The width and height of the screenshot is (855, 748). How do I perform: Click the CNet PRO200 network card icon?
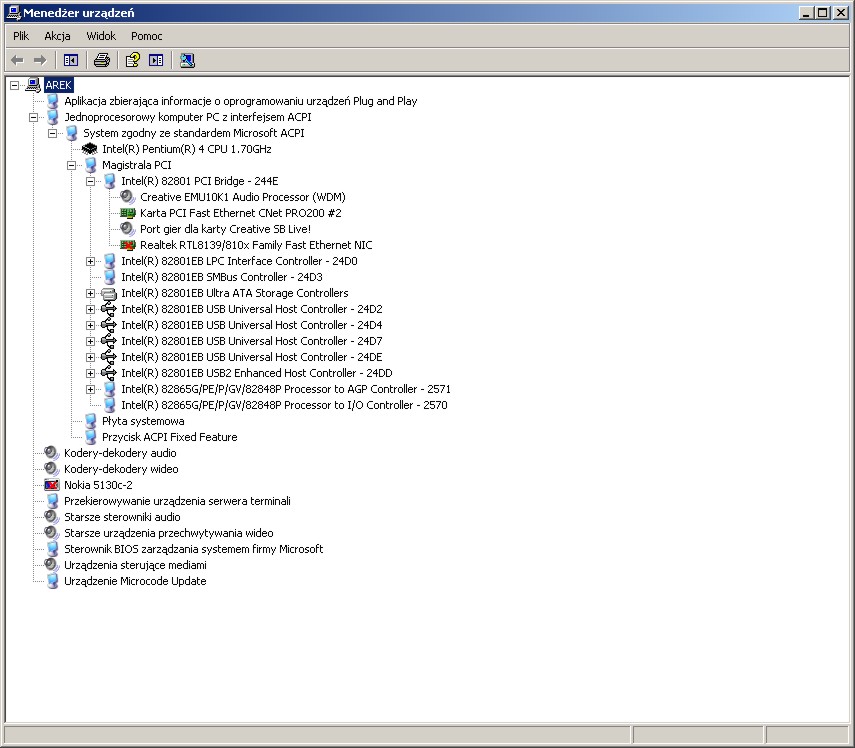tap(128, 213)
